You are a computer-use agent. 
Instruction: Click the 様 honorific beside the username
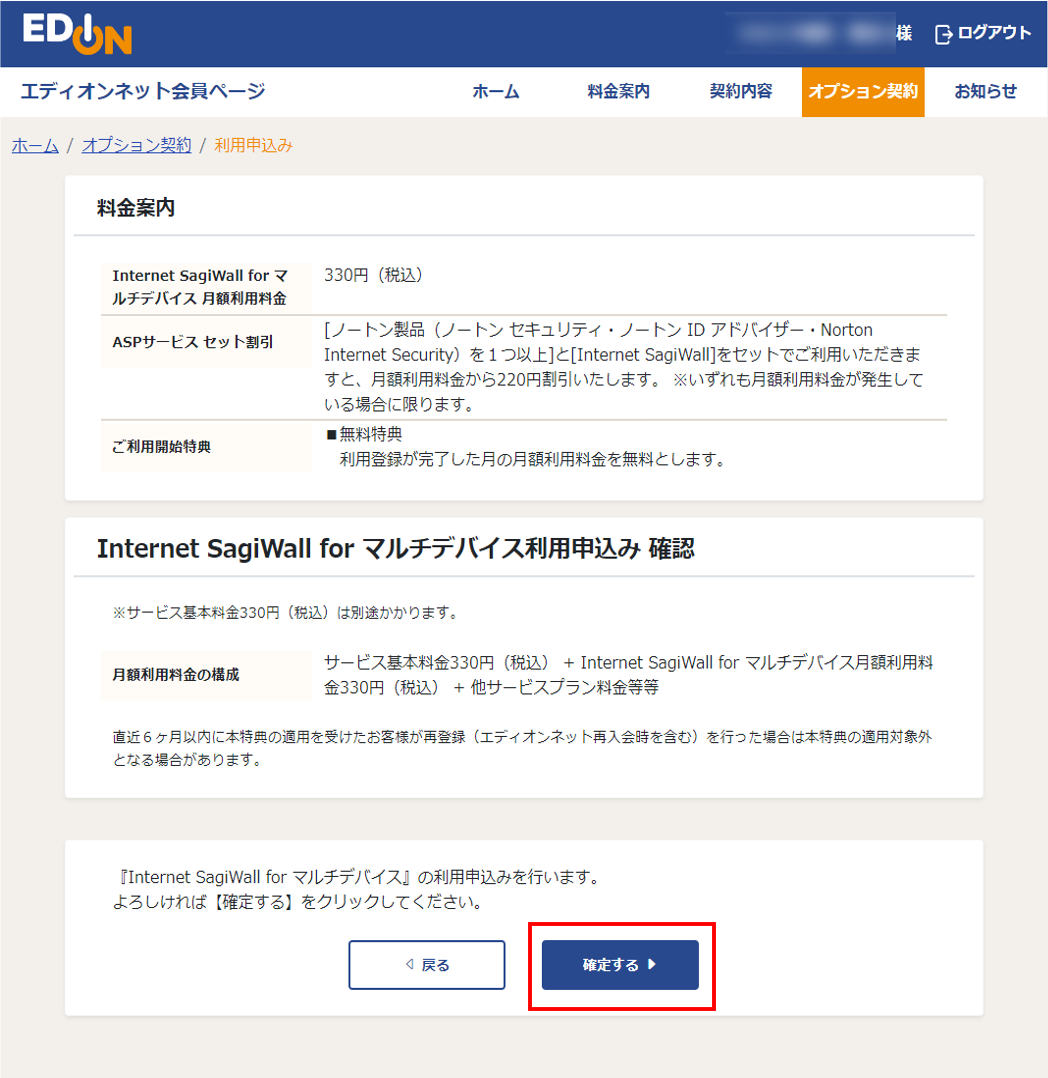[x=904, y=33]
